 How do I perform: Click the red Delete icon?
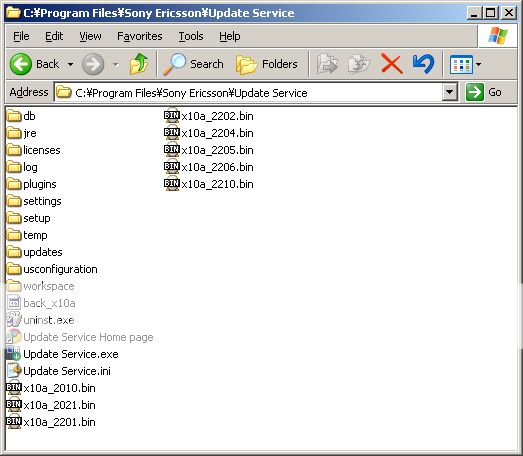coord(392,64)
